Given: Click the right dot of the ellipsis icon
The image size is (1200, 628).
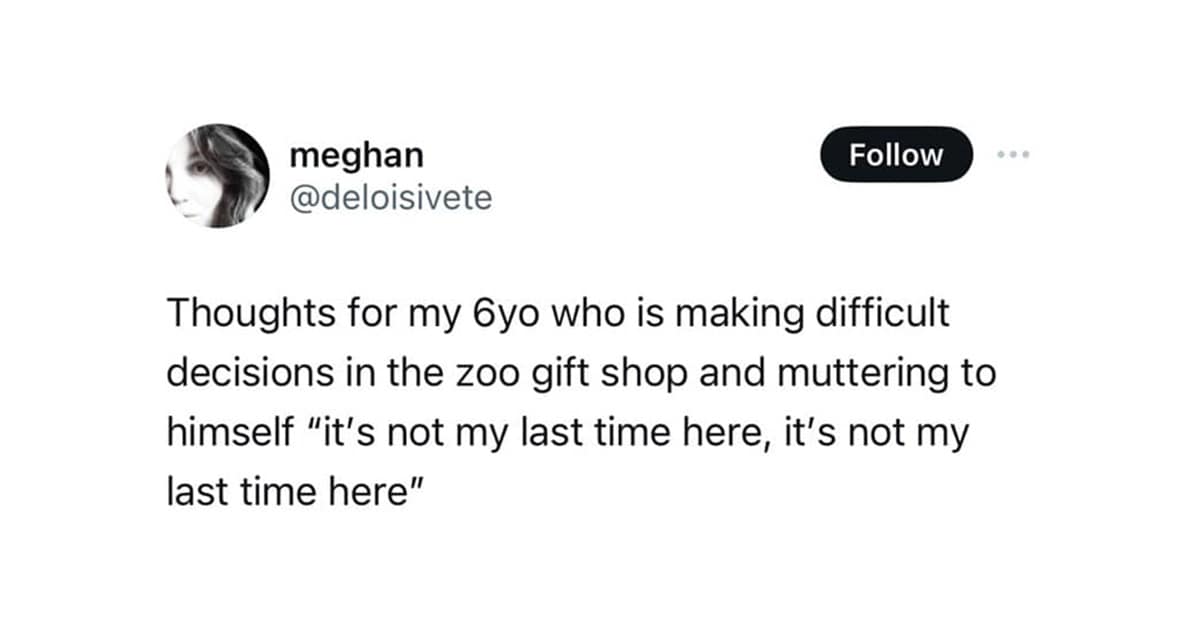Looking at the screenshot, I should (x=1024, y=155).
